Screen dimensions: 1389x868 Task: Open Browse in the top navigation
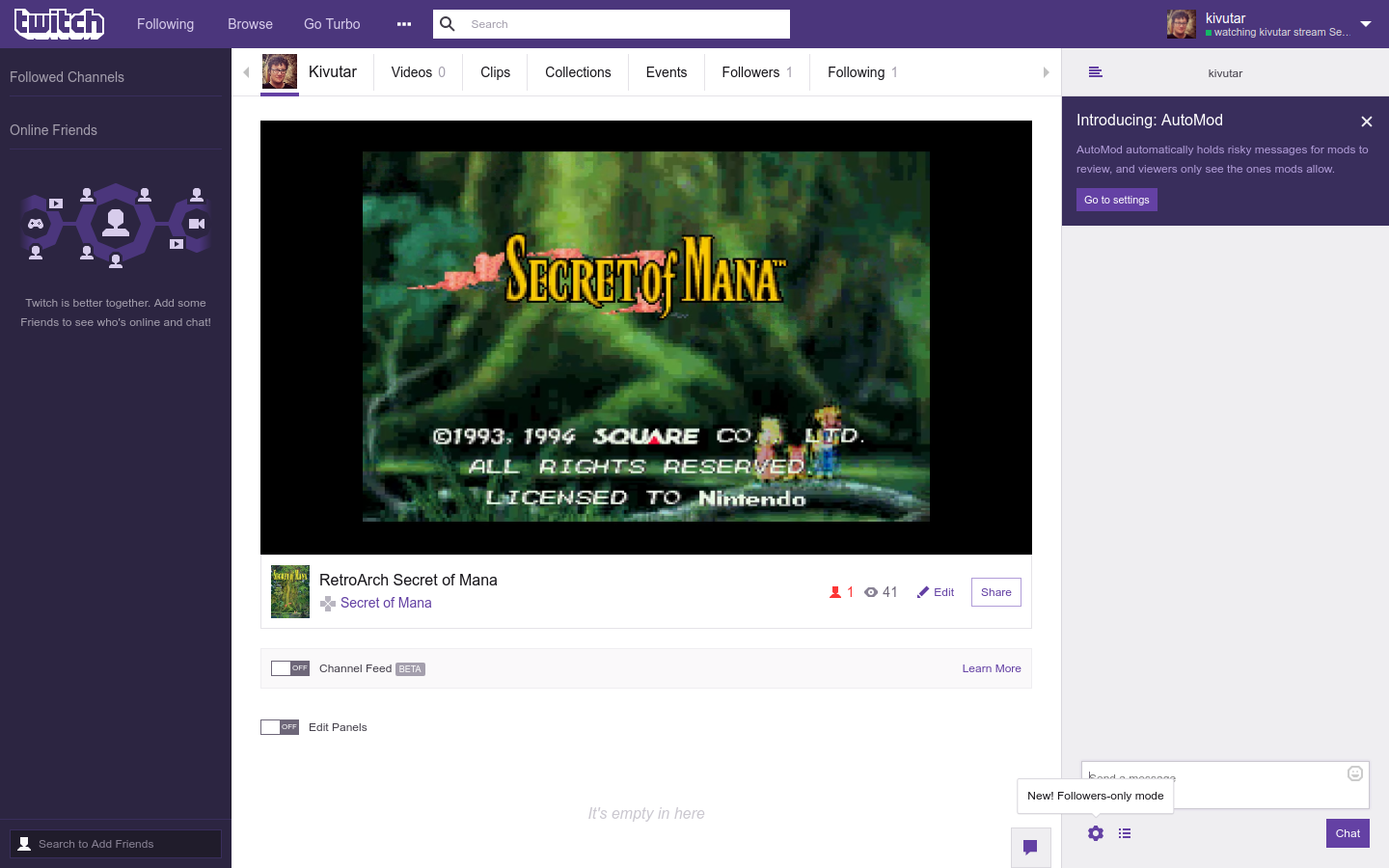[250, 24]
